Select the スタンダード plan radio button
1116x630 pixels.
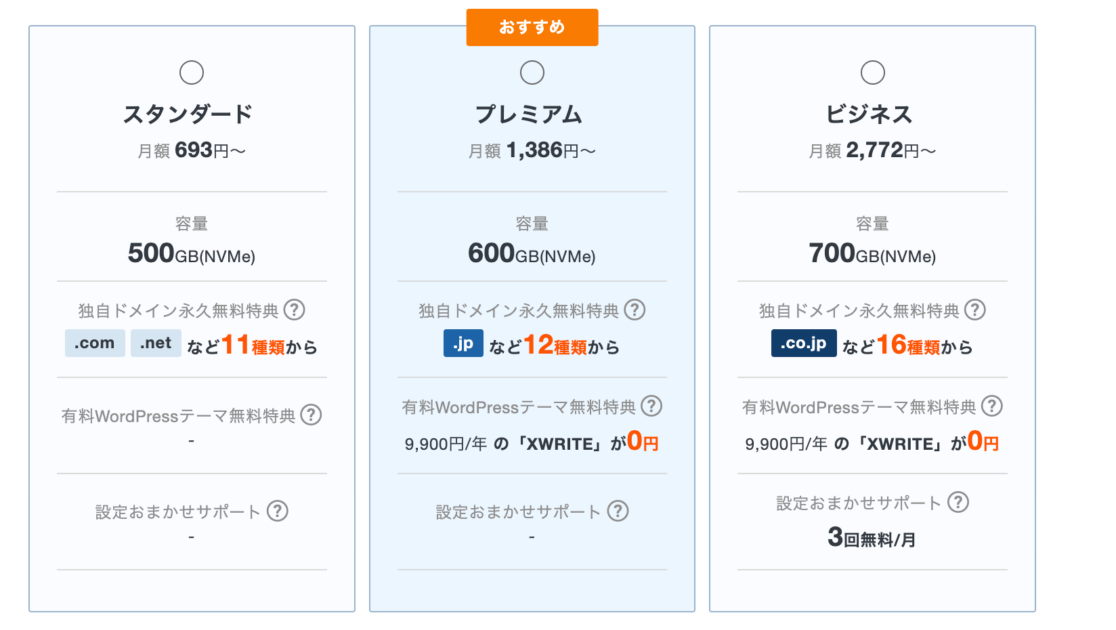tap(191, 73)
